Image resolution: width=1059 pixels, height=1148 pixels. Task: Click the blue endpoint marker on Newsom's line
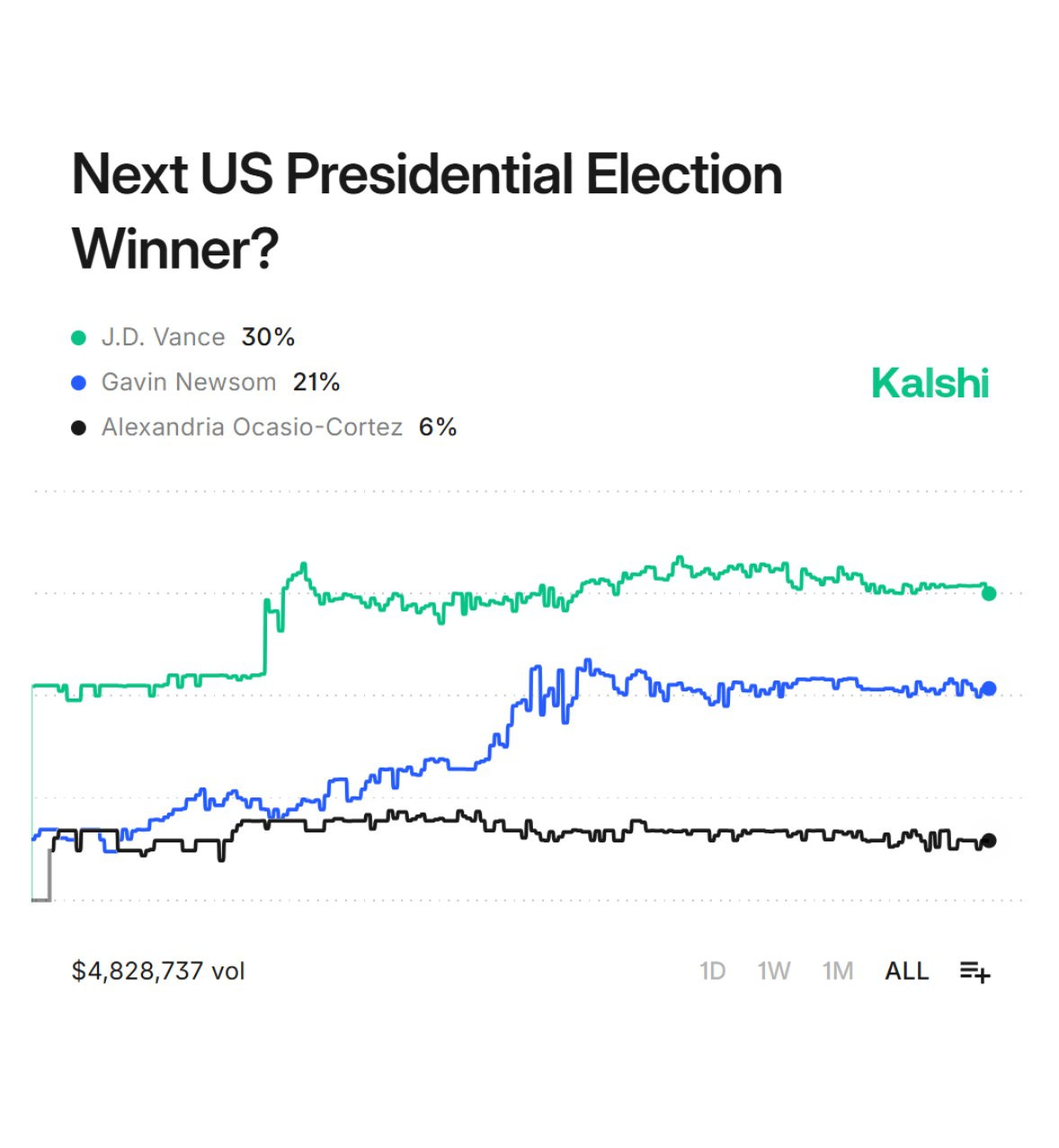(x=989, y=689)
